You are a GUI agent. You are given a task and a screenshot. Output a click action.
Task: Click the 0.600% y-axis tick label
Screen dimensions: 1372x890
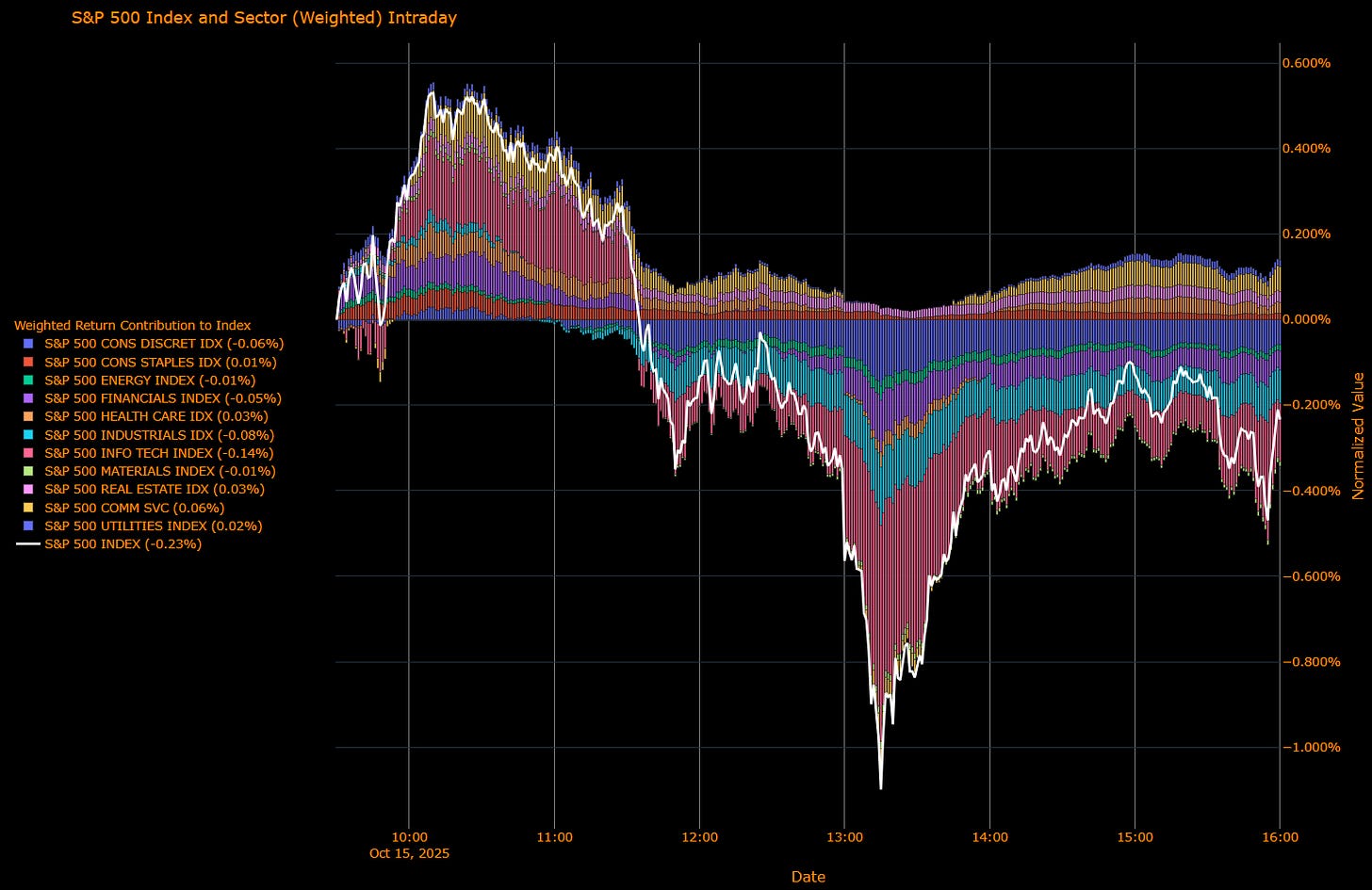coord(1306,63)
